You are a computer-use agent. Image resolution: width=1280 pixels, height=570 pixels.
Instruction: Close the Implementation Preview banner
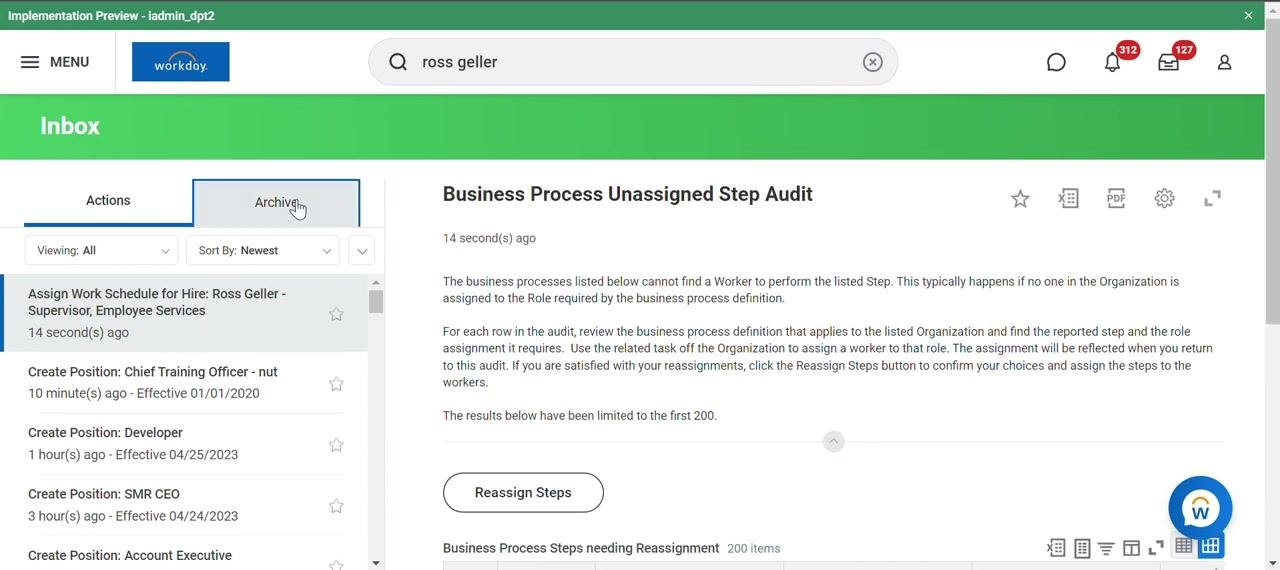1248,15
